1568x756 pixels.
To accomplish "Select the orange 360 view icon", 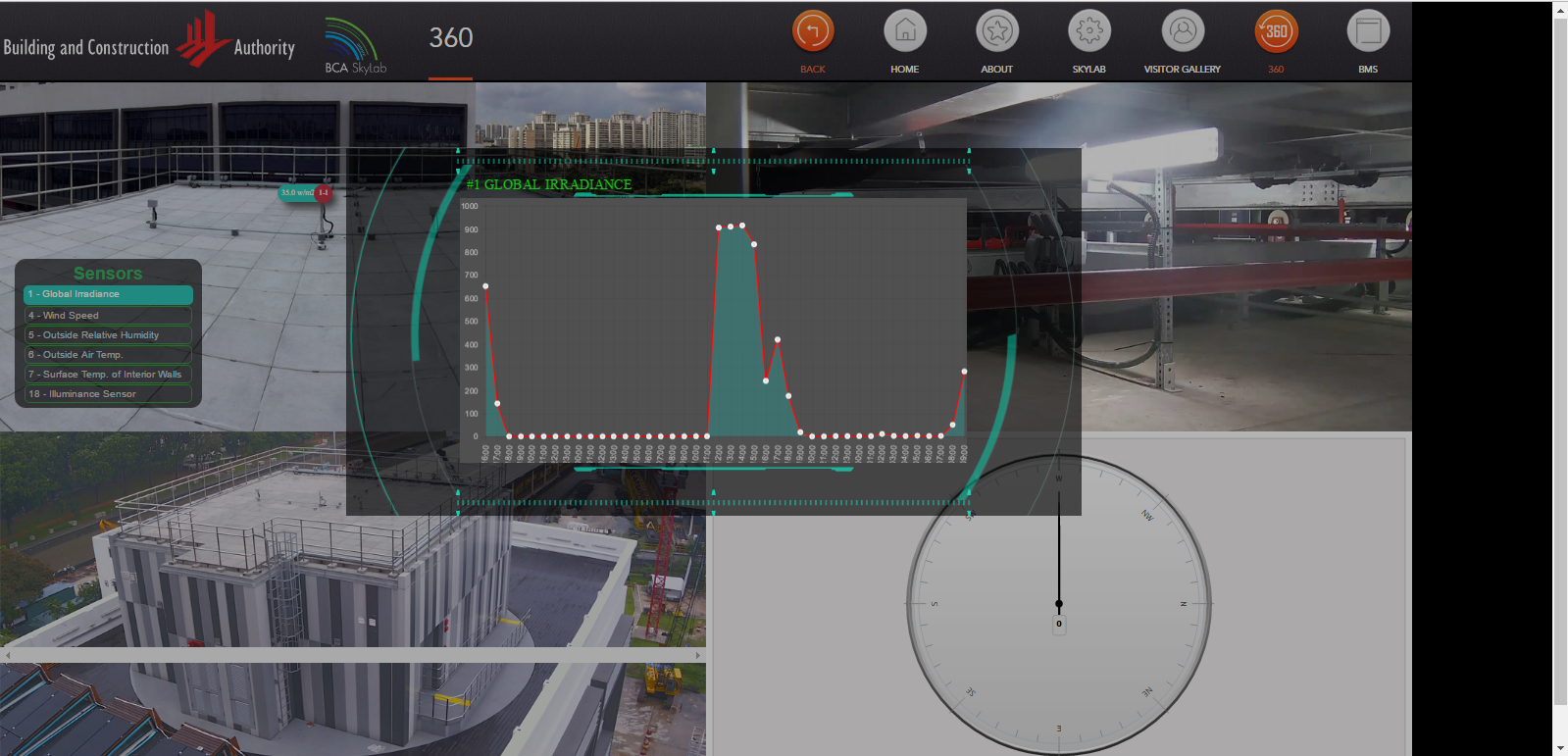I will pyautogui.click(x=1276, y=32).
